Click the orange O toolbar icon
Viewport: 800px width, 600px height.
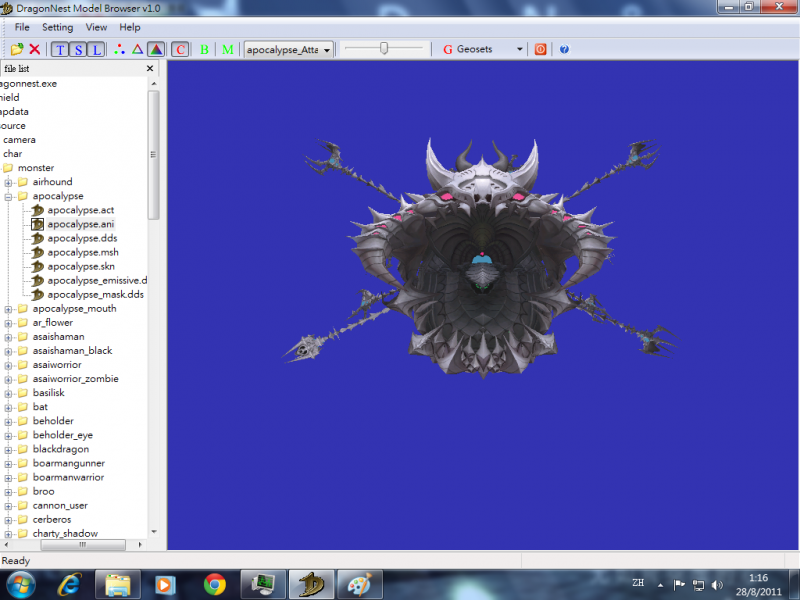(540, 49)
